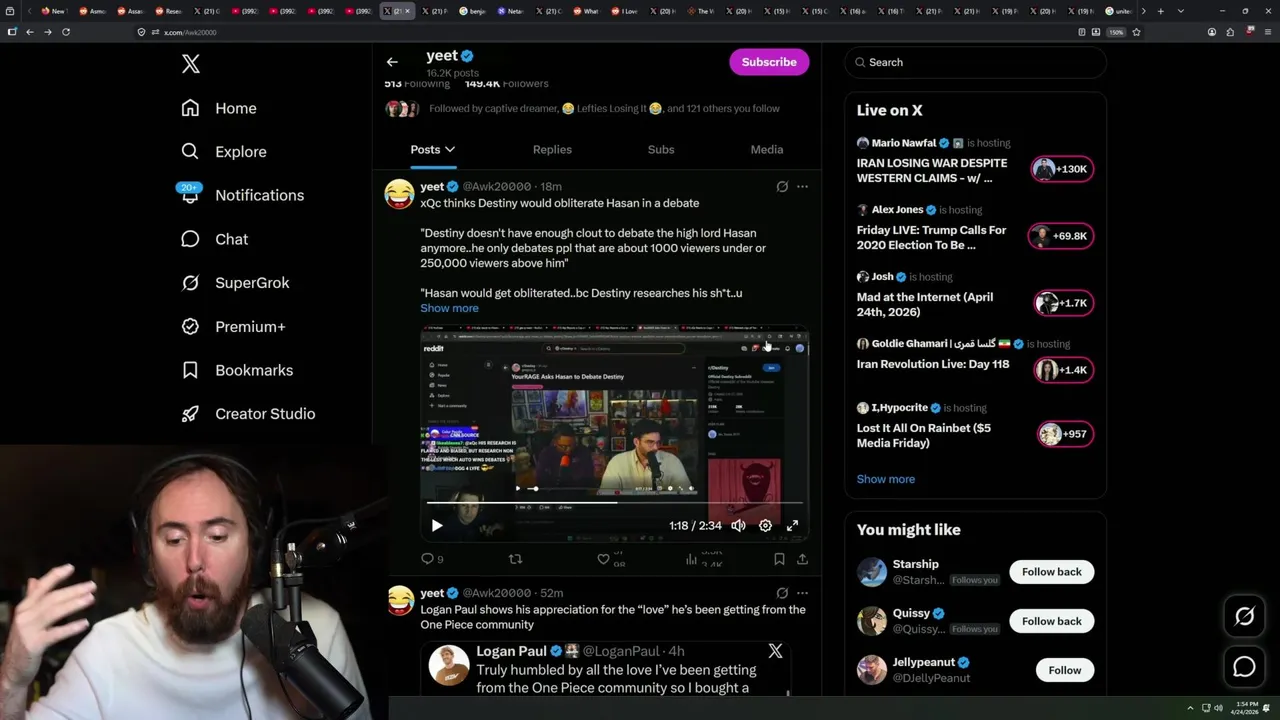Subscribe to the yeet account
The height and width of the screenshot is (720, 1280).
(769, 62)
